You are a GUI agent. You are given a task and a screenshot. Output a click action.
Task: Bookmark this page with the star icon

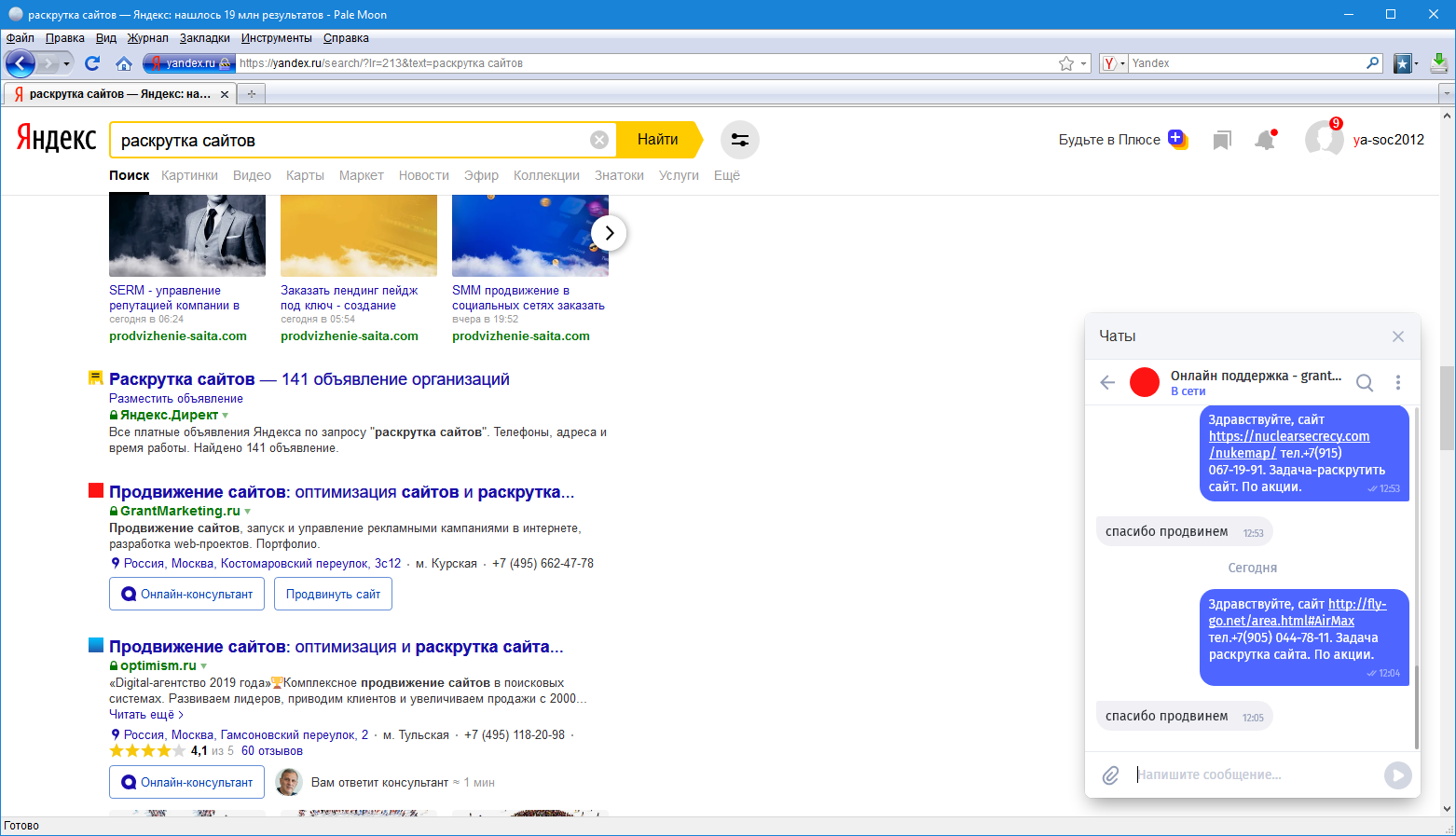point(1066,63)
